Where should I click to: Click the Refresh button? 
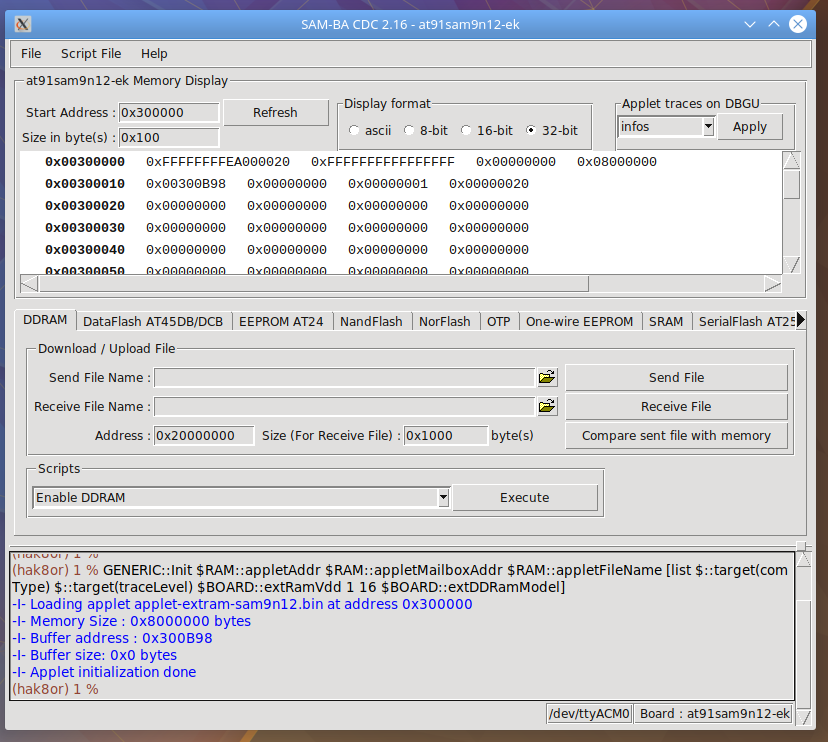click(275, 112)
